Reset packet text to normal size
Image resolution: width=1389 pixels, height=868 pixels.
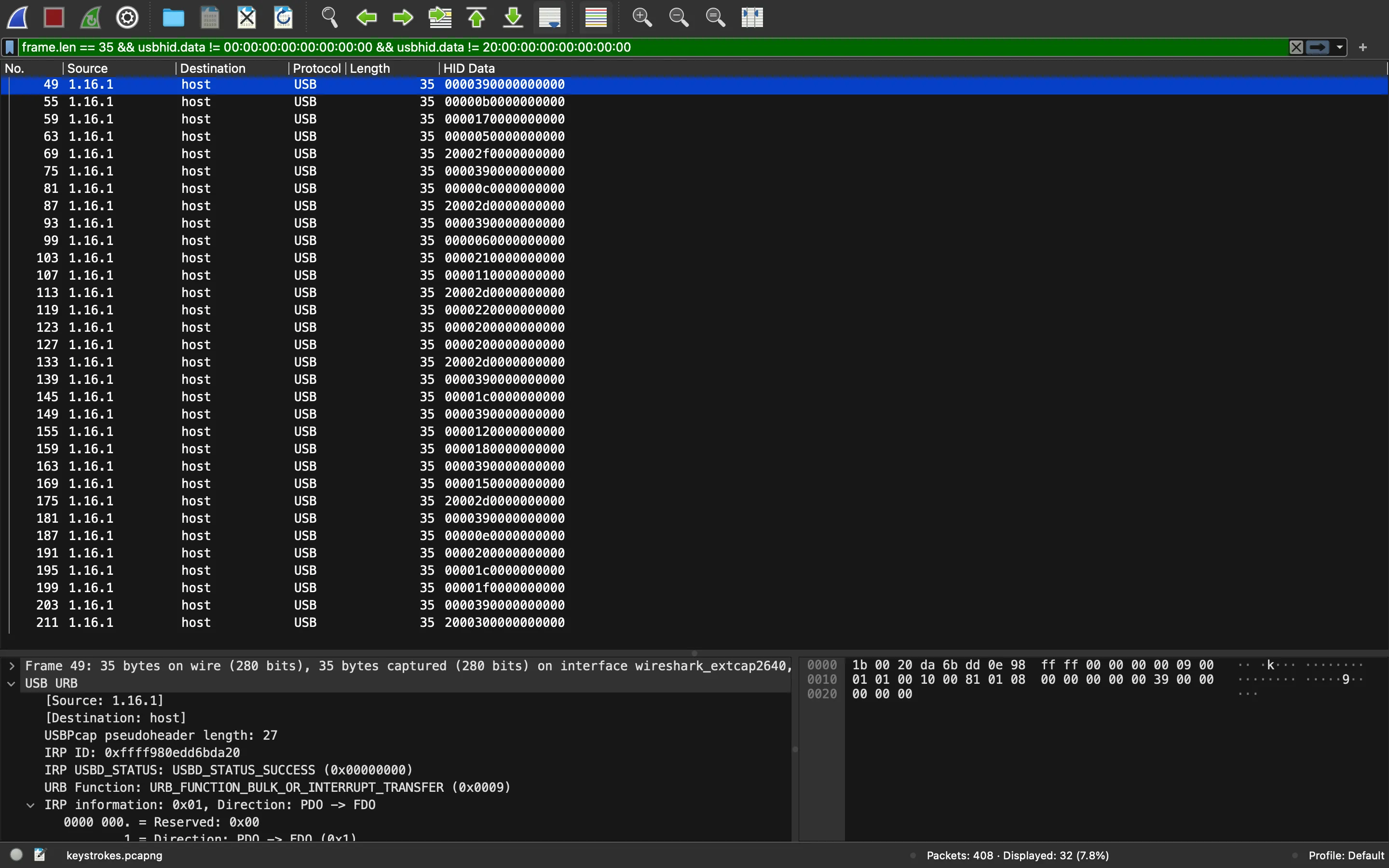pyautogui.click(x=716, y=17)
